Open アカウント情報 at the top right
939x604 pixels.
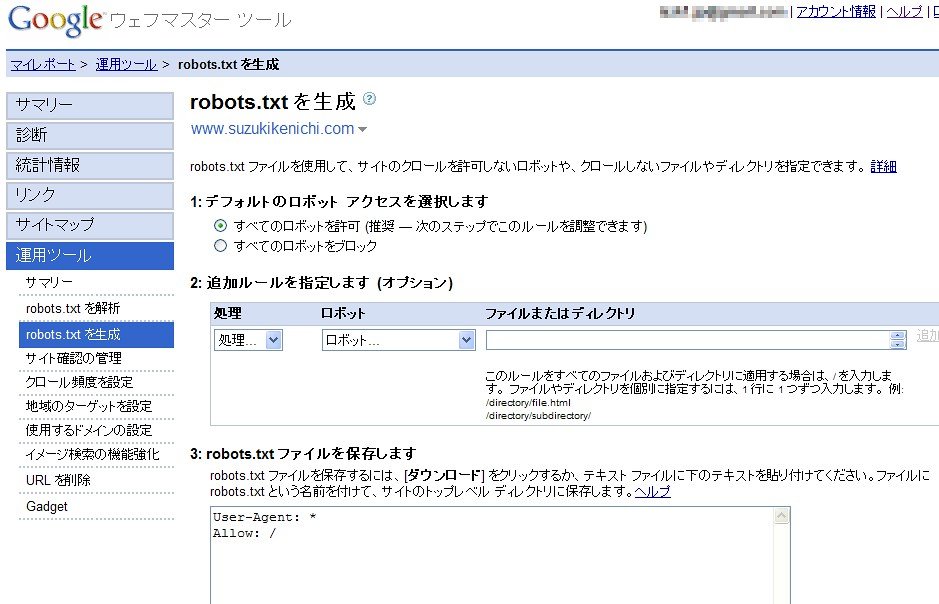(836, 11)
